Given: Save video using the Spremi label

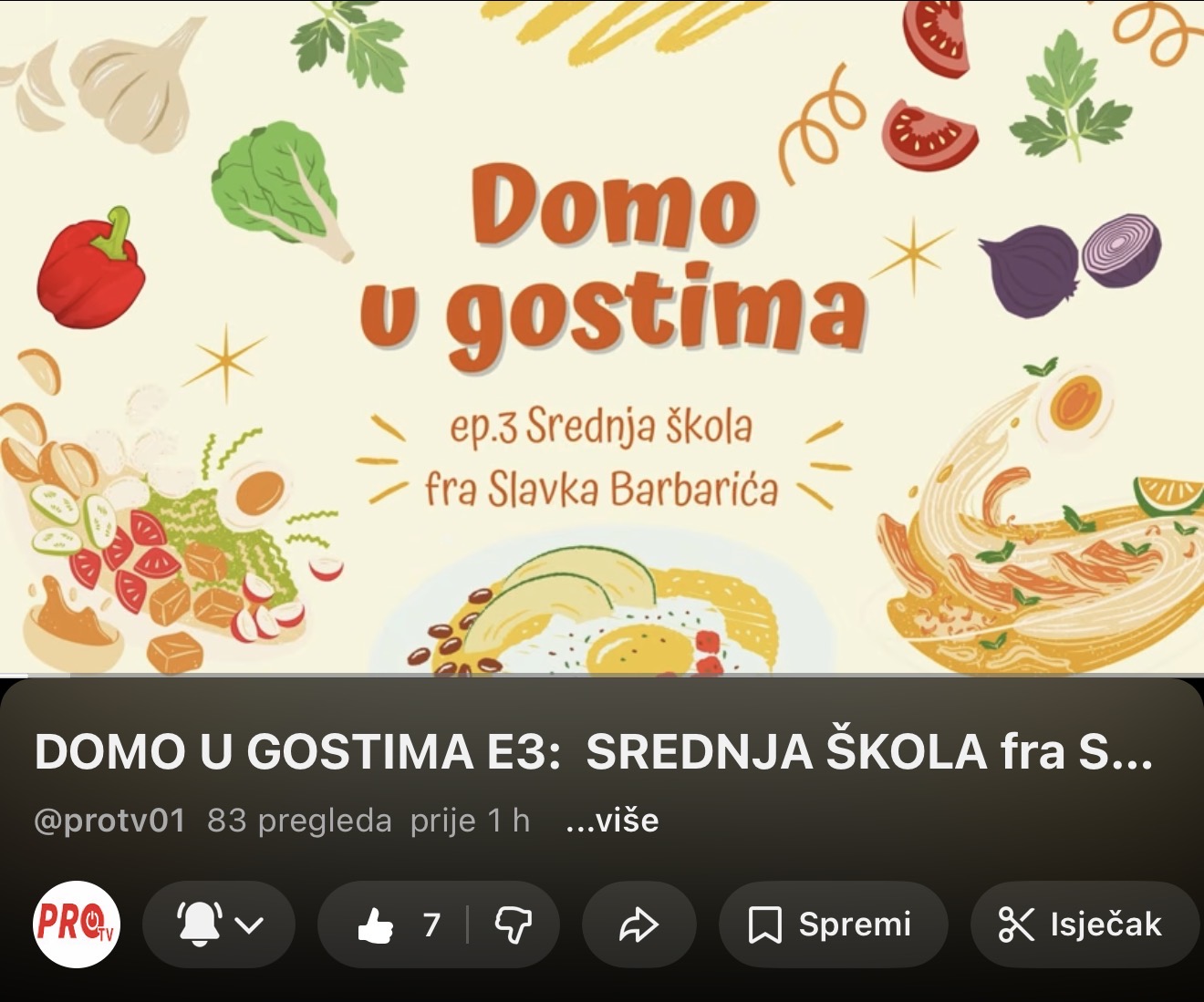Looking at the screenshot, I should [x=855, y=925].
